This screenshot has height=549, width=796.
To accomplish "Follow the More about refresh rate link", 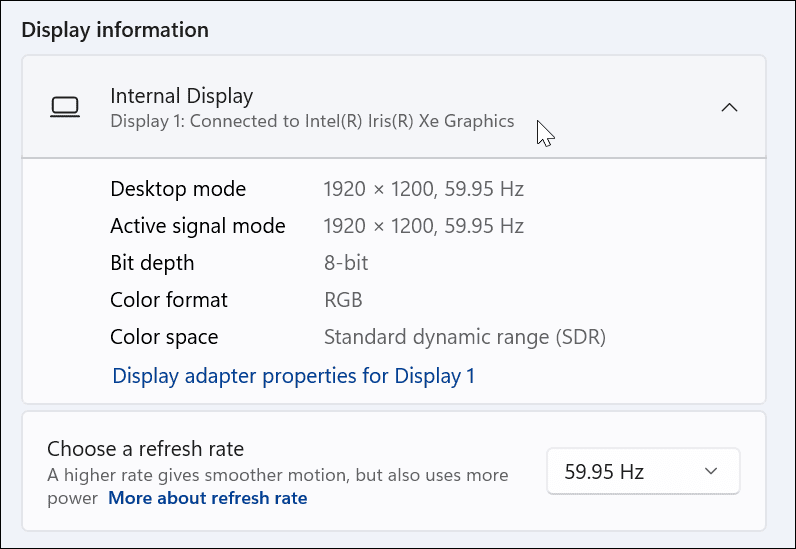I will (207, 498).
